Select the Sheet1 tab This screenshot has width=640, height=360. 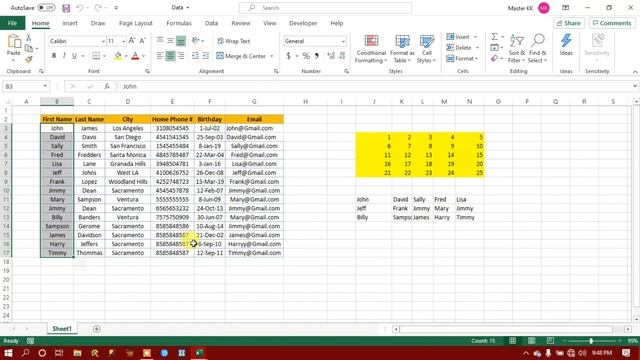(62, 329)
